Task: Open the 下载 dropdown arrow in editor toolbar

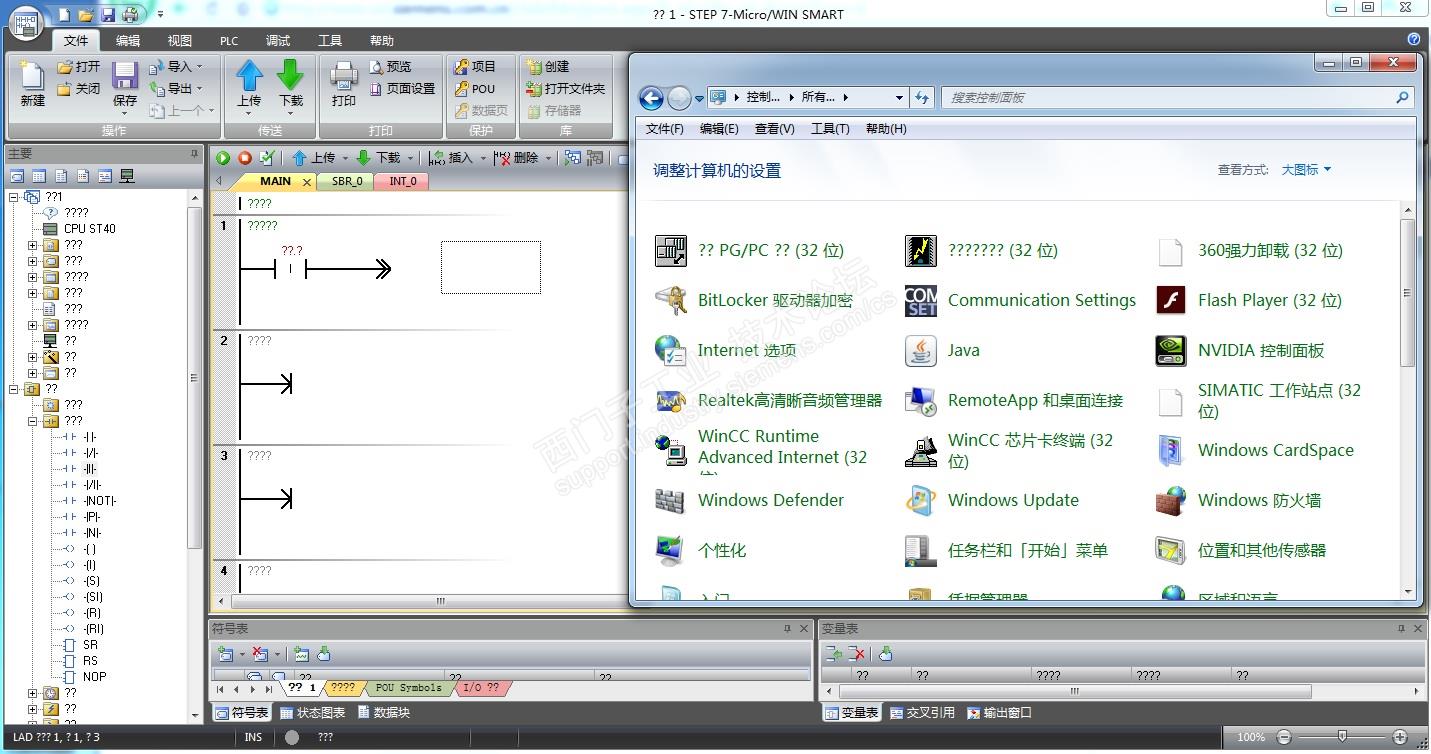Action: (x=410, y=158)
